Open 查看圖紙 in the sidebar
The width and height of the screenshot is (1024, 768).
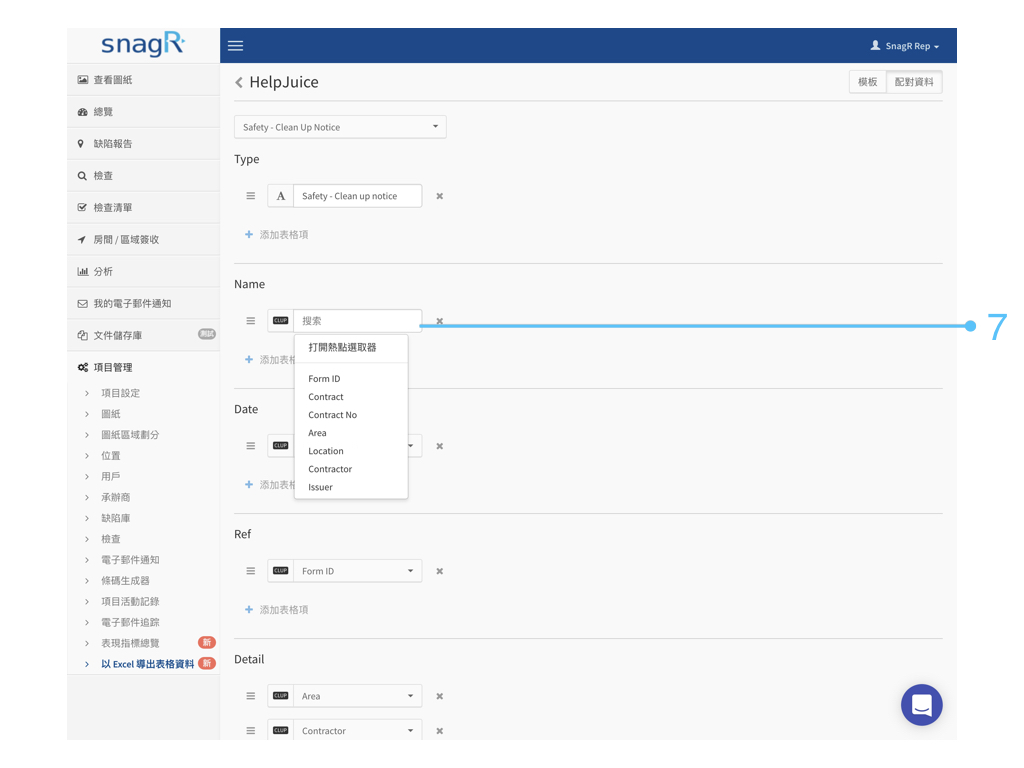point(143,80)
